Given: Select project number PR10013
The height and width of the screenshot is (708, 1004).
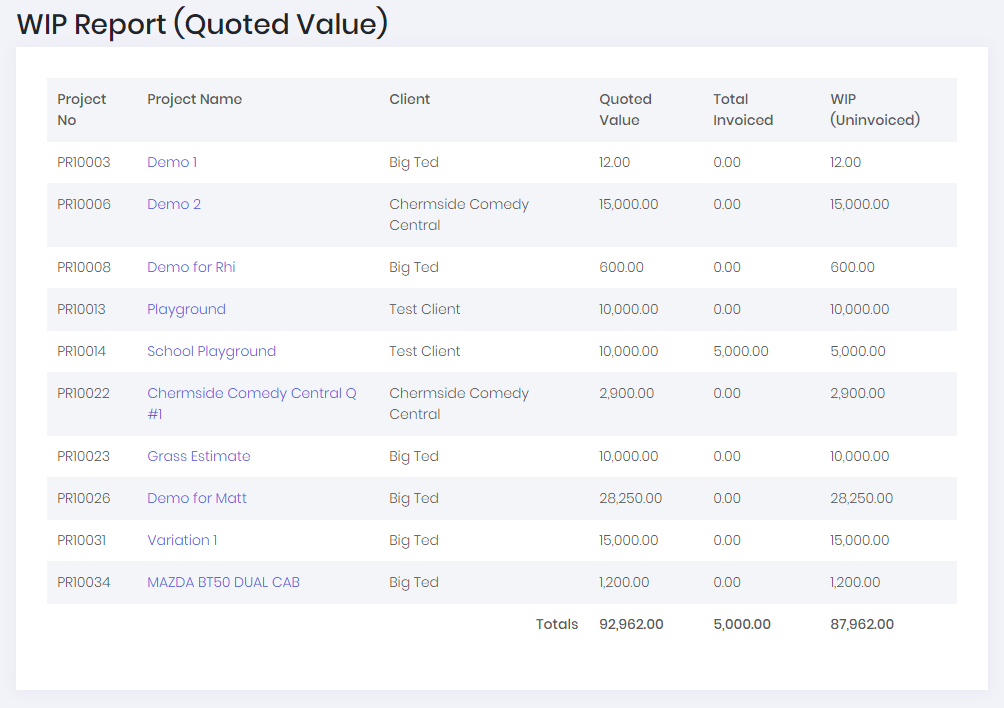Looking at the screenshot, I should [x=81, y=309].
